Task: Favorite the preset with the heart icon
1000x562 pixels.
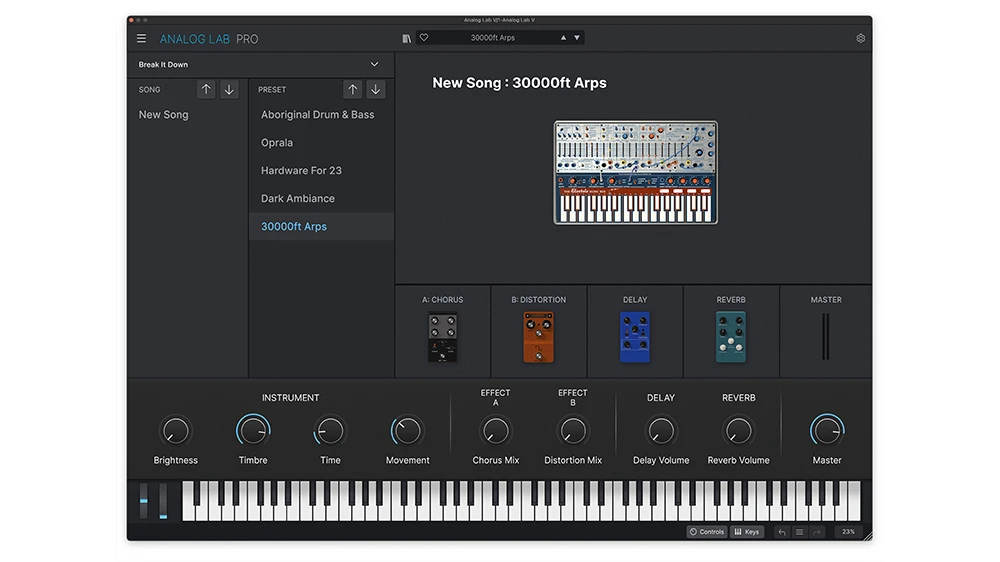Action: (x=424, y=38)
